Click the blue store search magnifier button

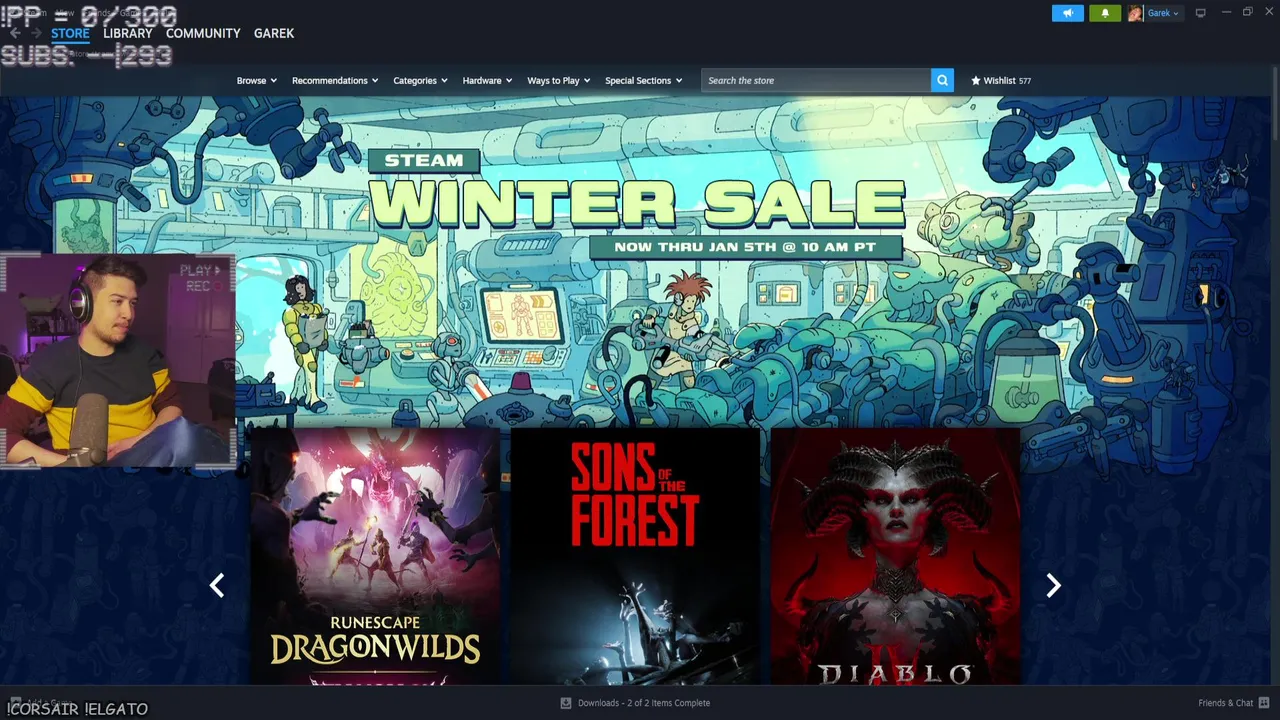click(x=942, y=80)
